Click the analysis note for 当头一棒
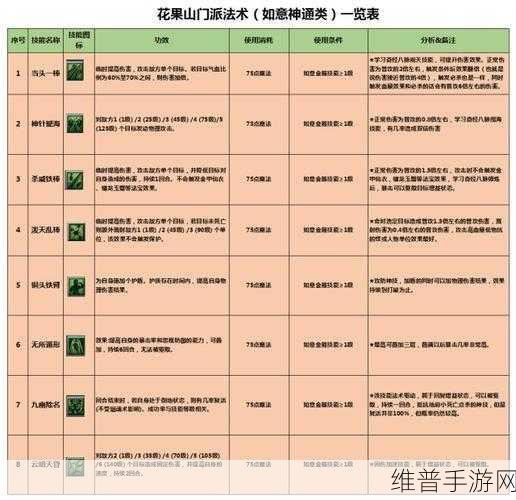This screenshot has width=516, height=500. point(437,73)
